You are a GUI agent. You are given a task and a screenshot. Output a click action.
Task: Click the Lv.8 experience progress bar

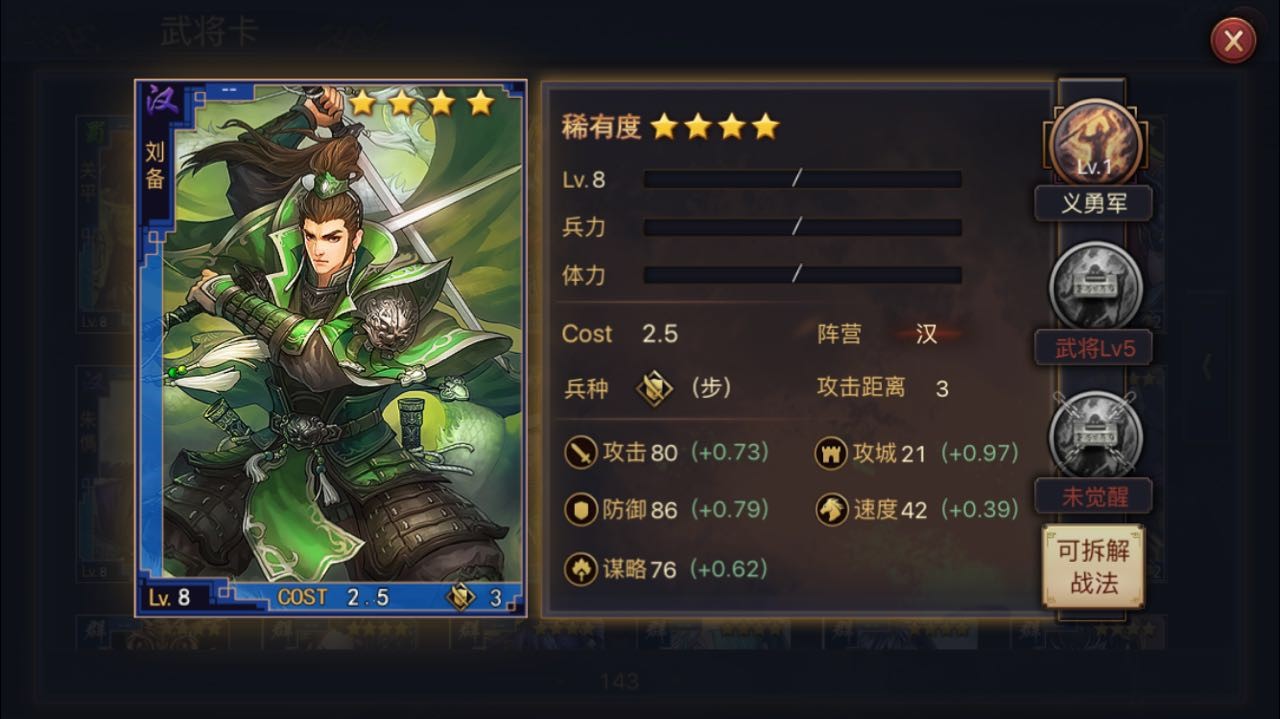(x=802, y=180)
